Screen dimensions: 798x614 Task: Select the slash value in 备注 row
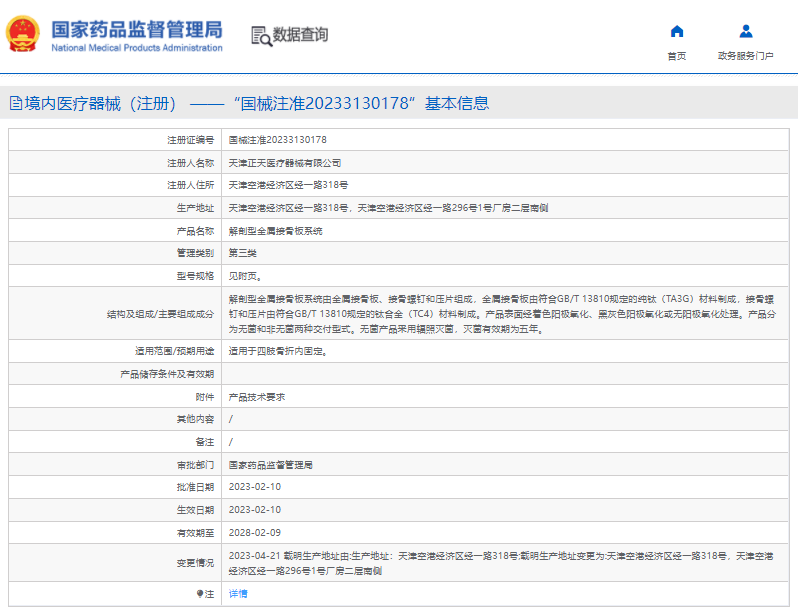pos(231,442)
